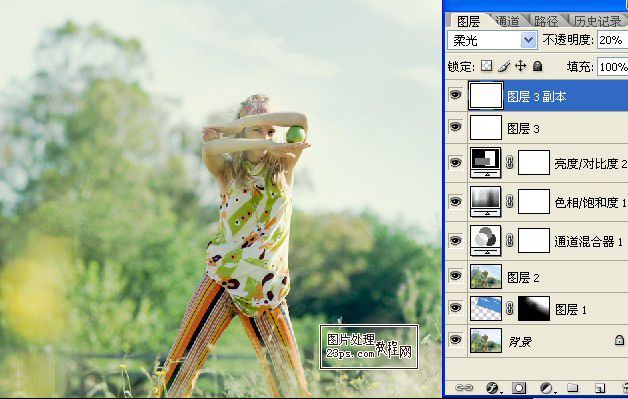This screenshot has height=399, width=628.
Task: Click the fill field showing 100%
Action: click(612, 66)
